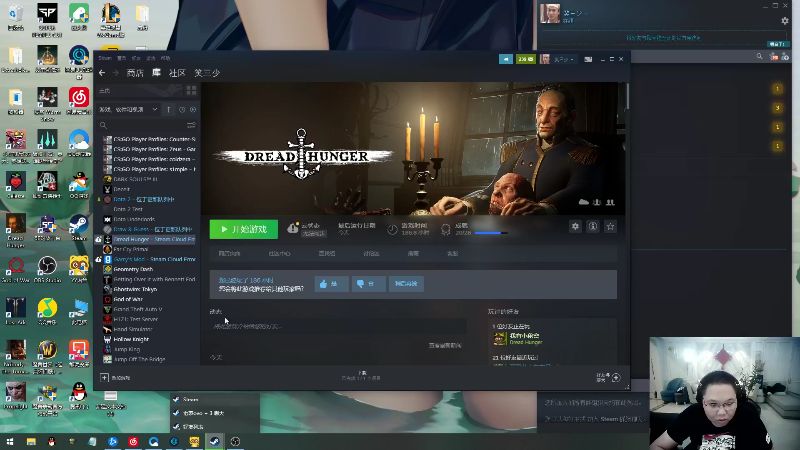
Task: Launch Dread Hunger with green play button
Action: click(244, 229)
